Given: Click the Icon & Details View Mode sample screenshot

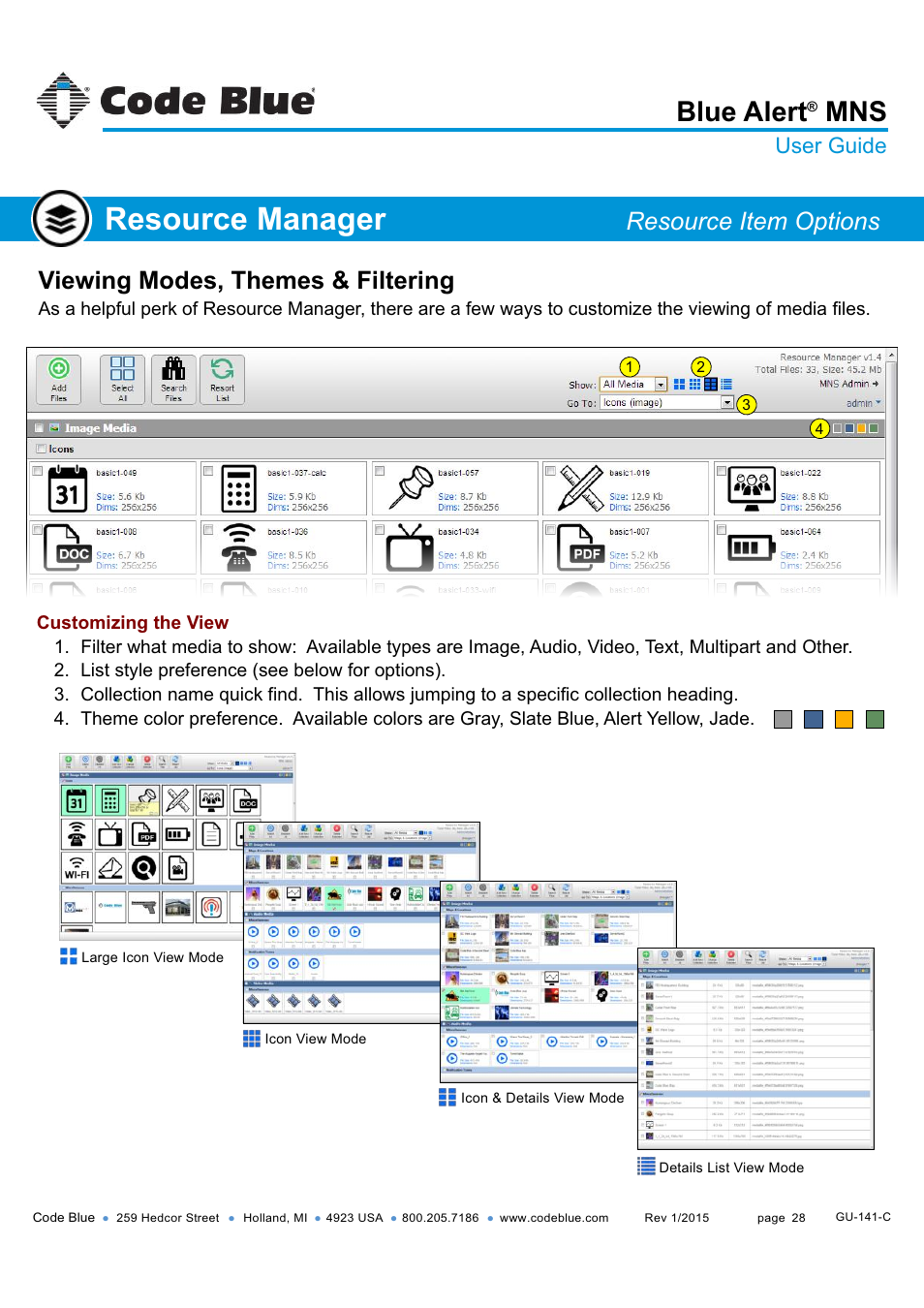Looking at the screenshot, I should tap(558, 981).
